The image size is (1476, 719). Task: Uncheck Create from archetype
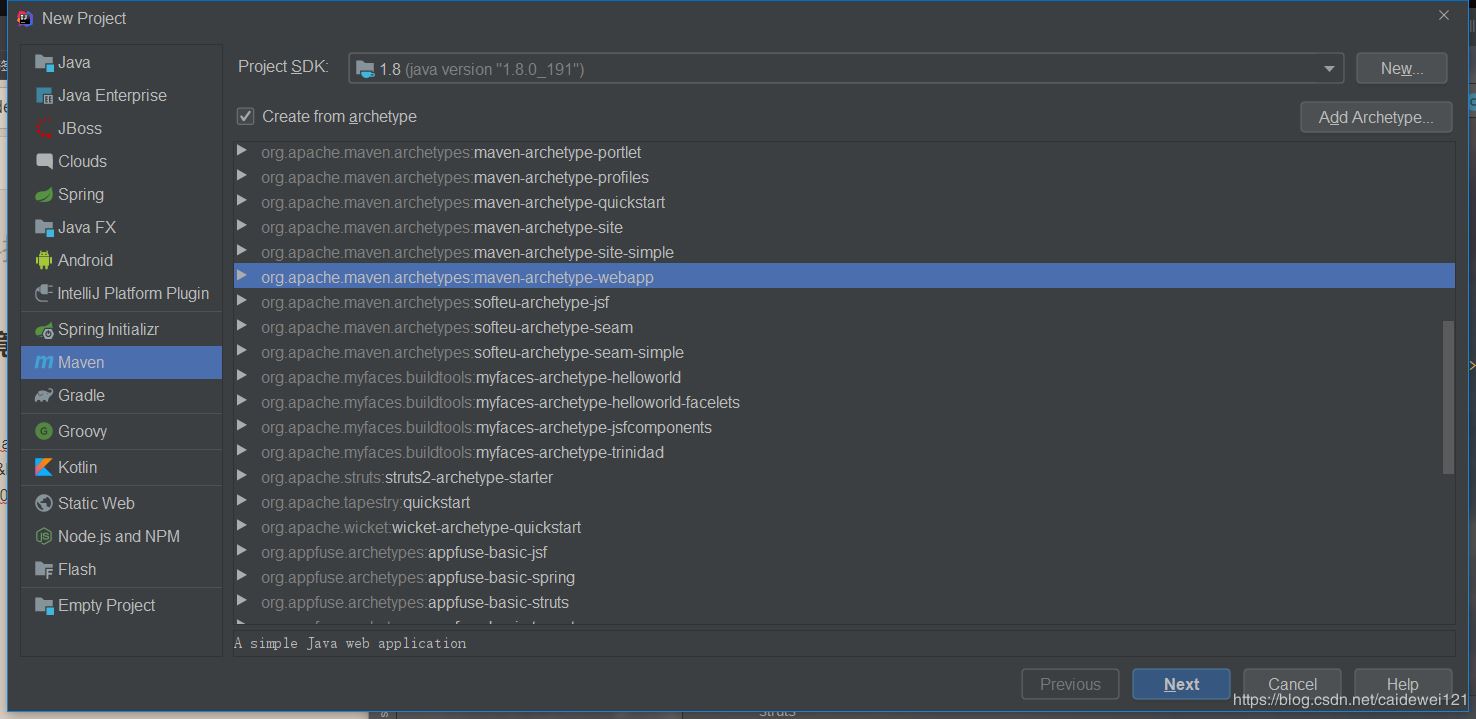(245, 116)
